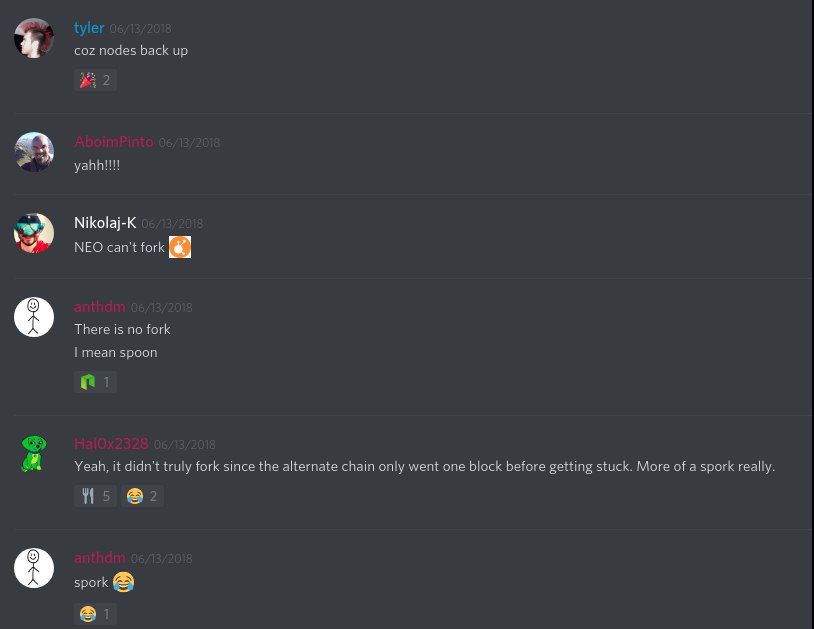
Task: Click the orange emoji after NEO can't fork
Action: [180, 247]
